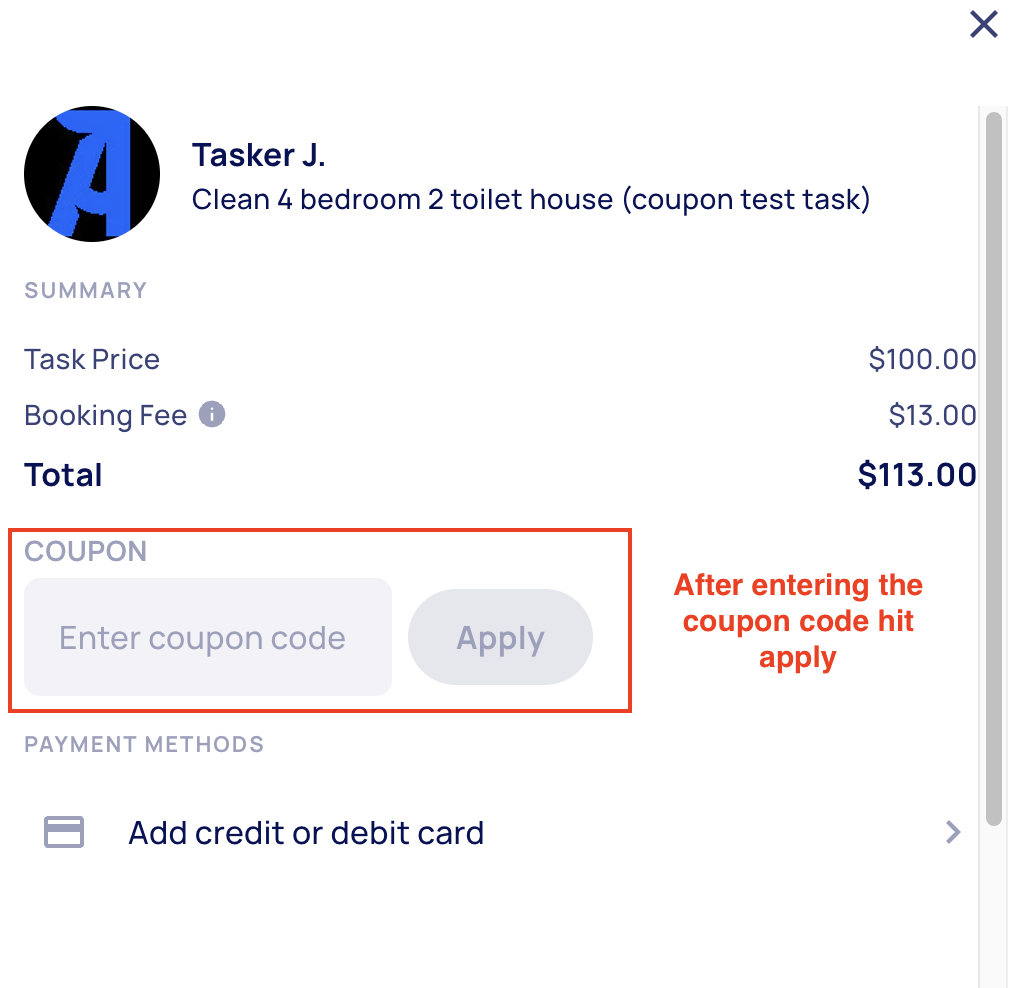Click the Task Price label
This screenshot has width=1010, height=988.
click(x=92, y=359)
